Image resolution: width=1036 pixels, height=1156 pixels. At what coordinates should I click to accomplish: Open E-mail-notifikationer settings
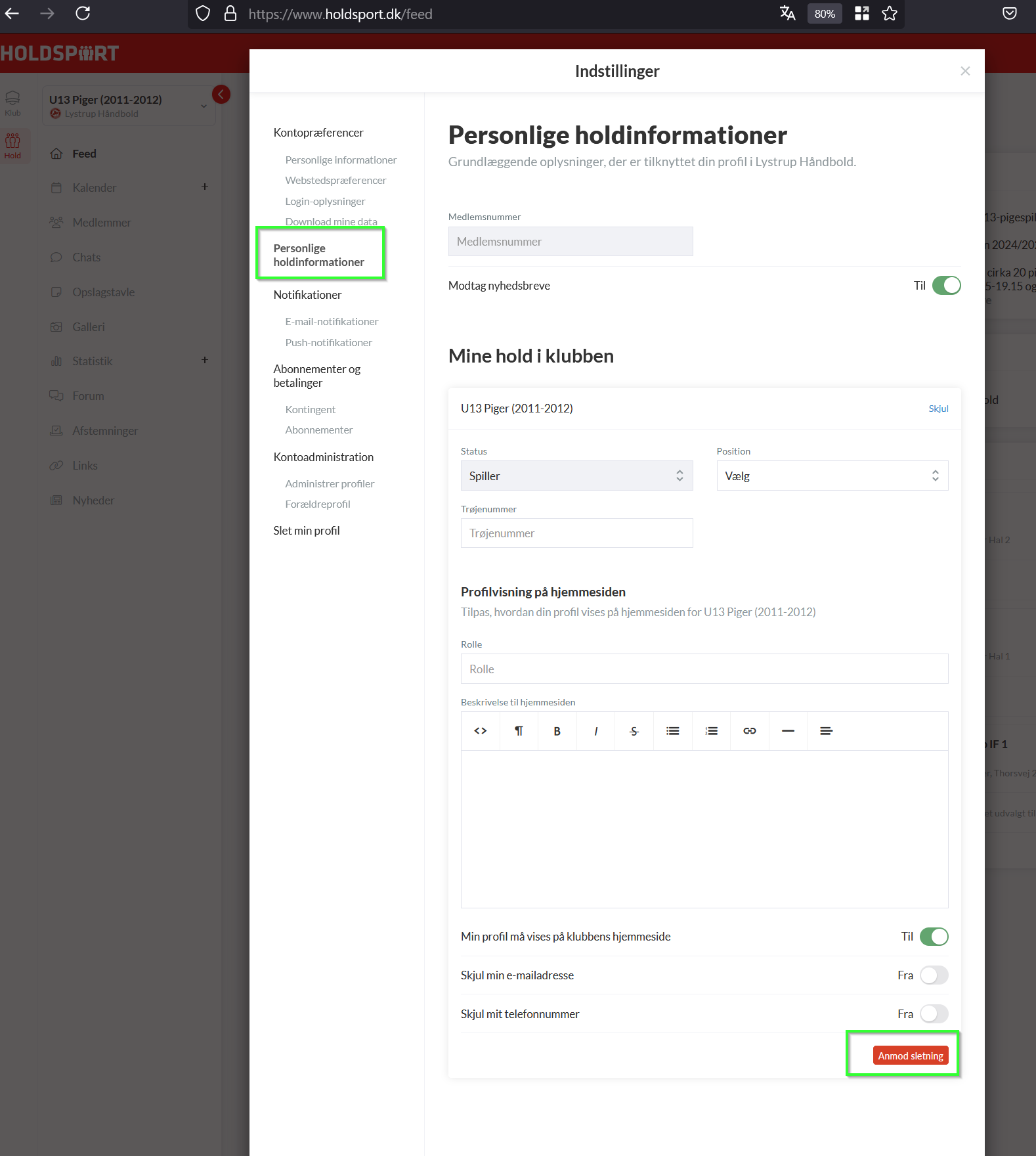pyautogui.click(x=332, y=322)
